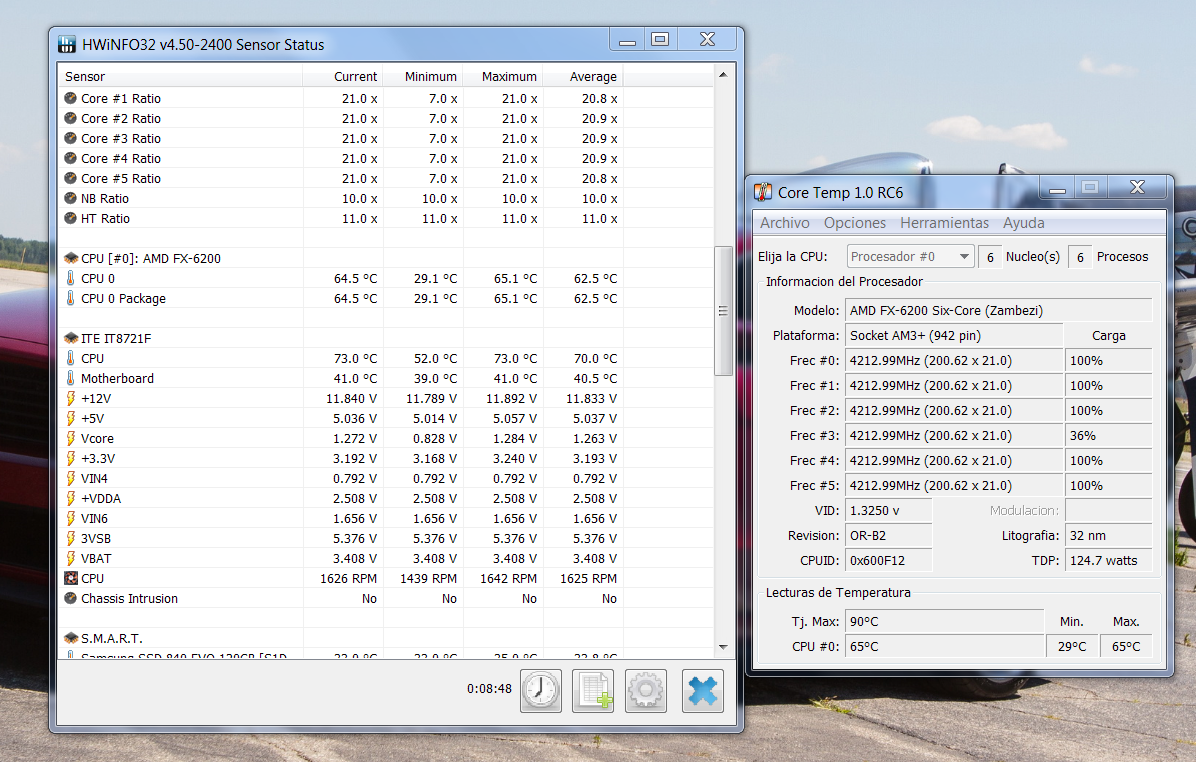Click the sensor list vertical scrollbar thumb
This screenshot has height=762, width=1196.
pyautogui.click(x=723, y=310)
